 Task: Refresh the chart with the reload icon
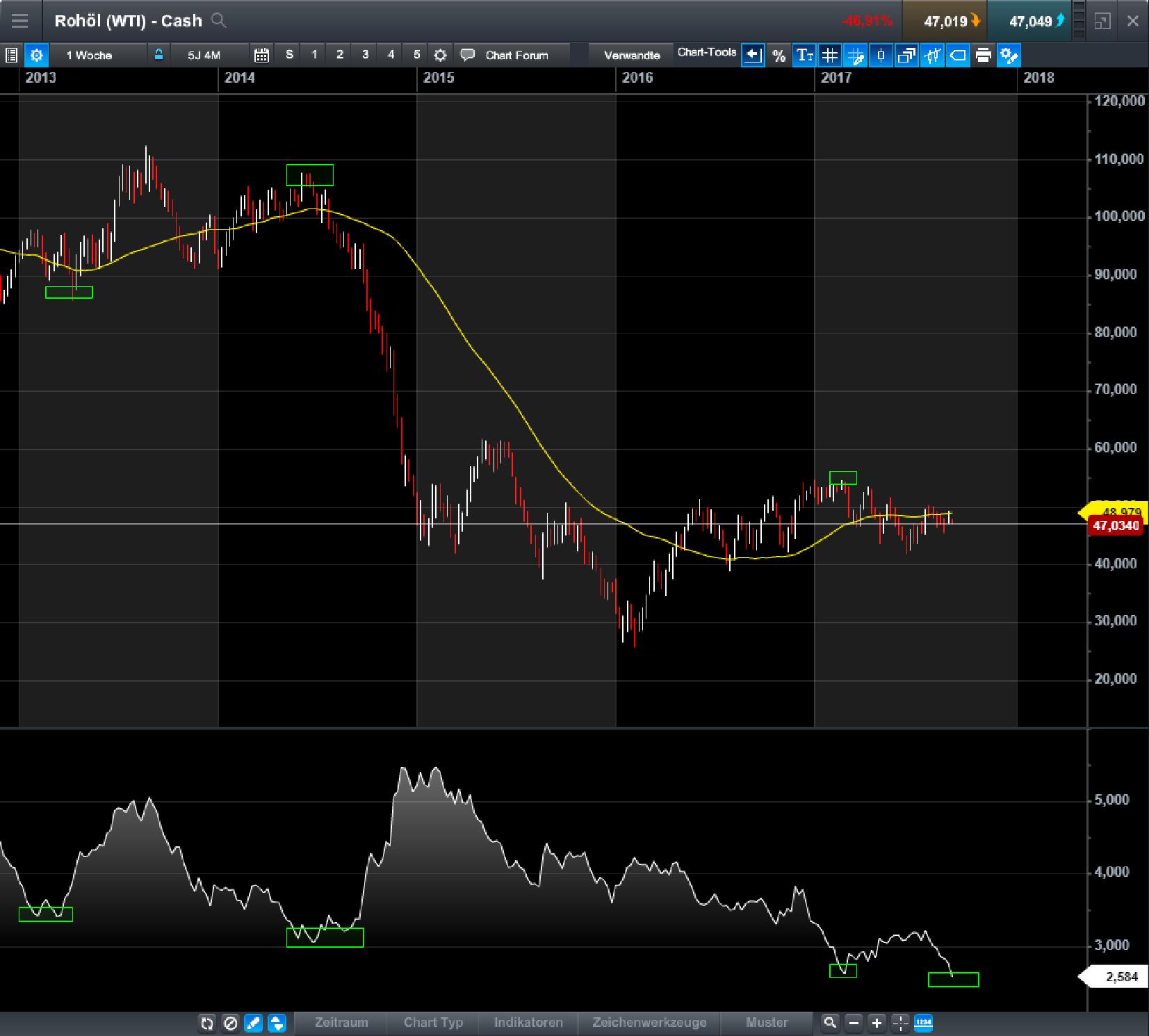[x=206, y=1022]
